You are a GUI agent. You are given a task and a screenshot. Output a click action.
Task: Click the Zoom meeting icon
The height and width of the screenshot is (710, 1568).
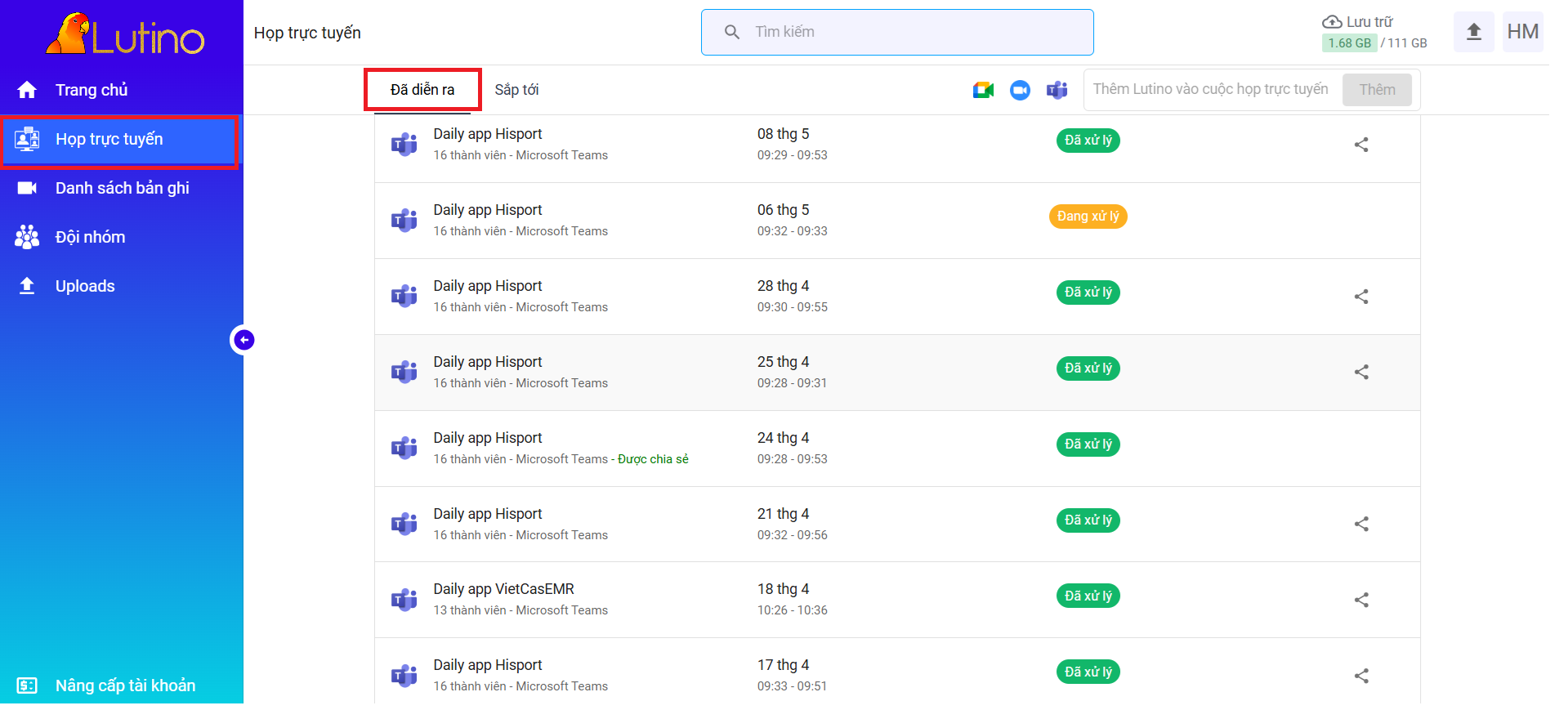(1020, 90)
